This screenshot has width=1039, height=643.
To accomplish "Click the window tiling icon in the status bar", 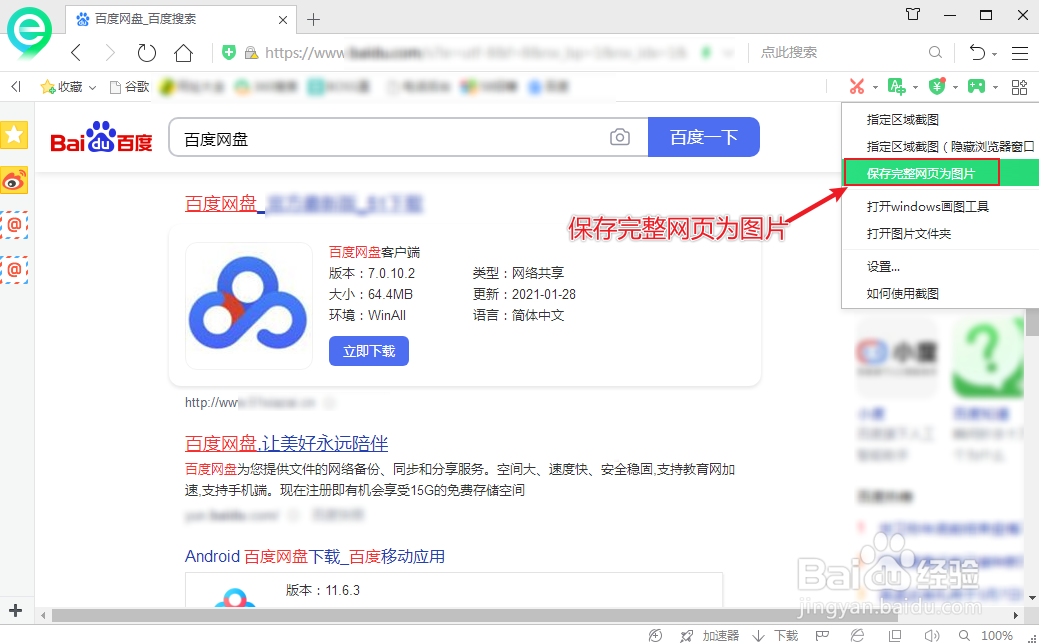I will (895, 635).
